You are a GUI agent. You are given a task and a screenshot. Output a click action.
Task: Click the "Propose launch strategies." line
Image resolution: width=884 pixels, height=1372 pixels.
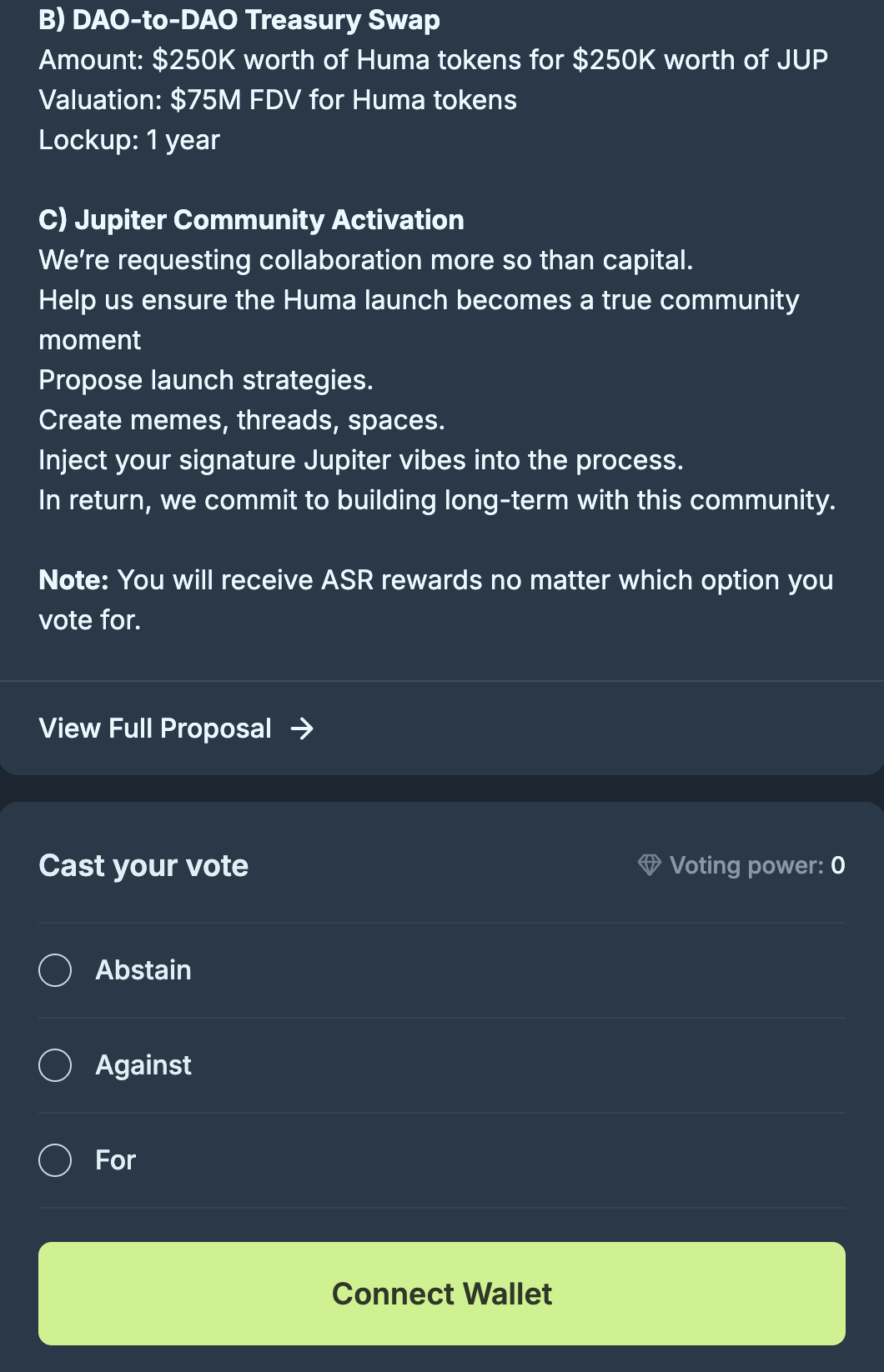[206, 380]
